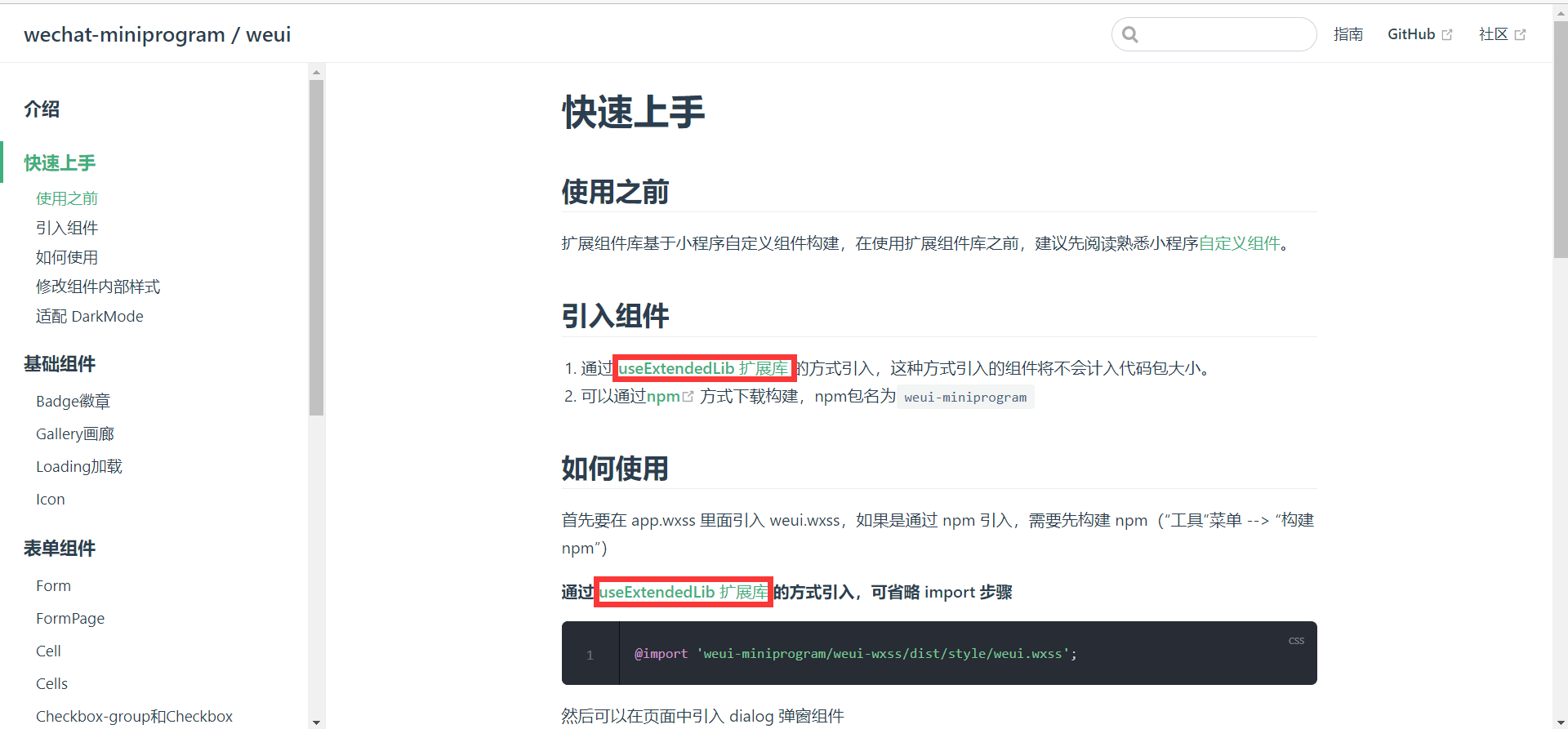Open Gallery画廊 component page
Screen dimensions: 1568x729
tap(75, 433)
